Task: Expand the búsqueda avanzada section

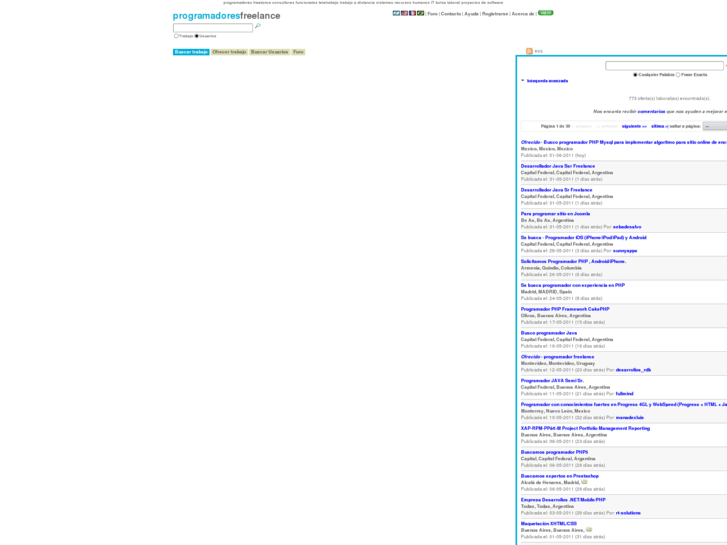Action: coord(547,81)
